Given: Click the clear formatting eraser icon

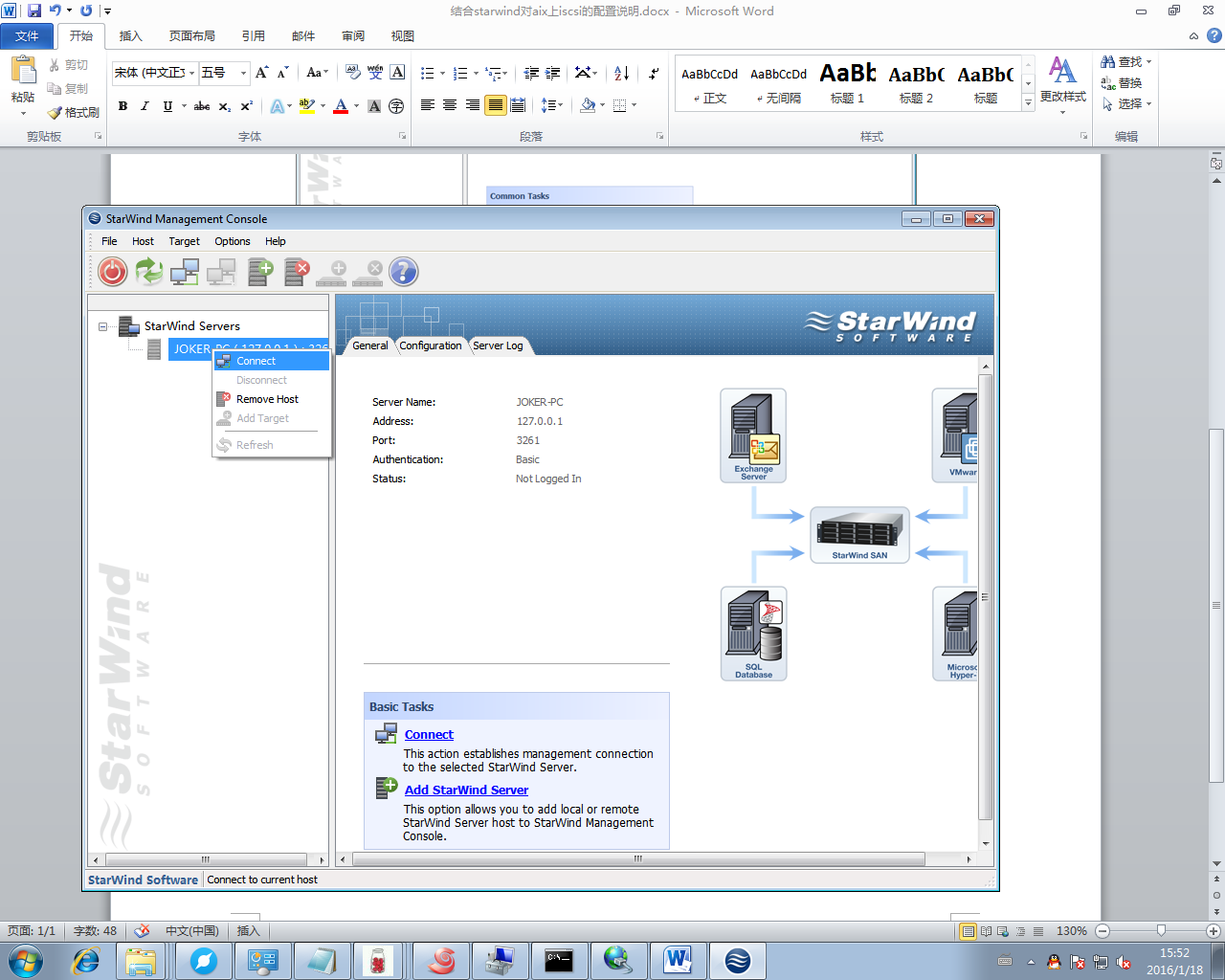Looking at the screenshot, I should (x=353, y=73).
